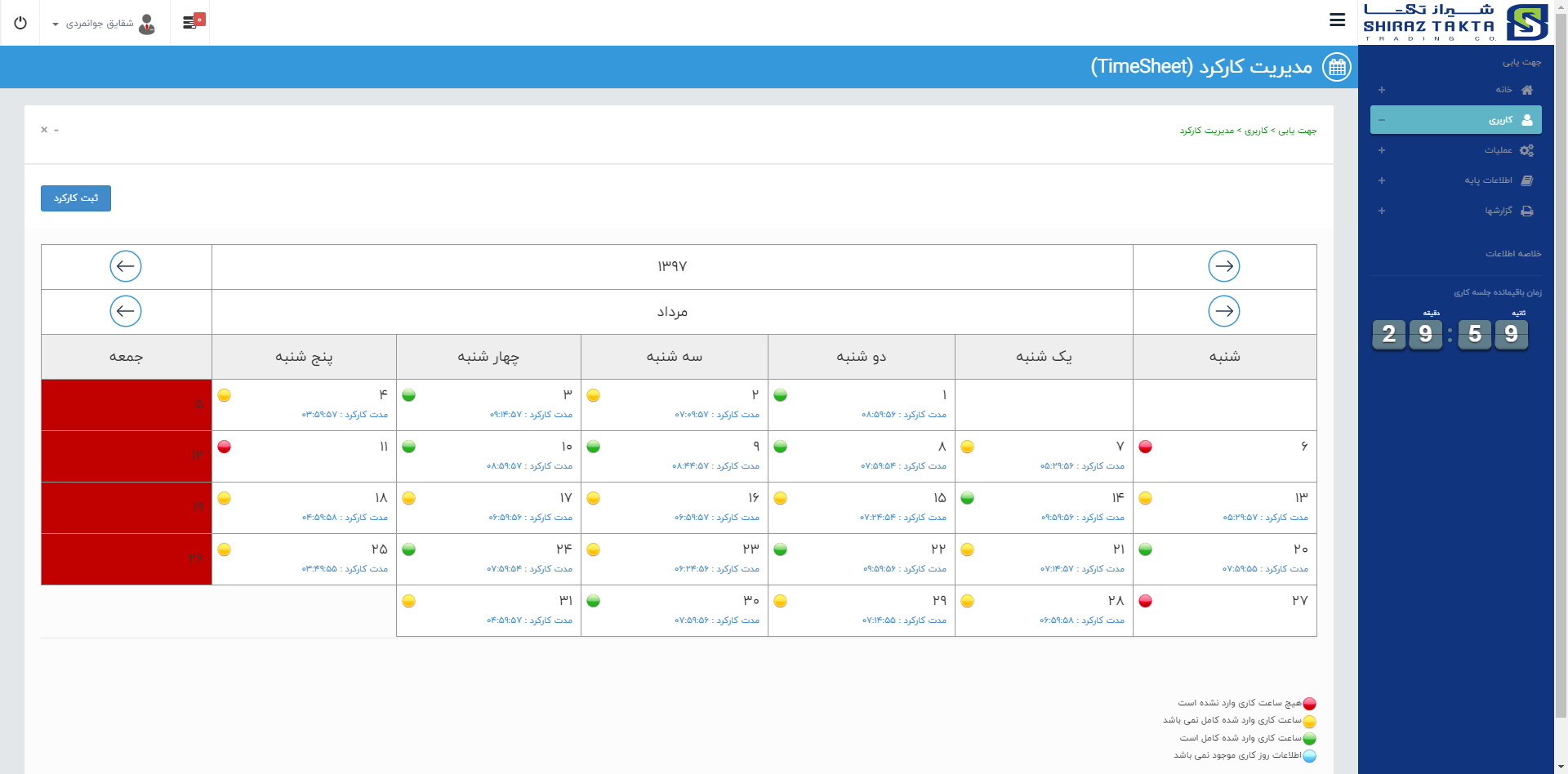Click the مدیریت کارکرد breadcrumb link
This screenshot has width=1568, height=774.
[x=1207, y=131]
